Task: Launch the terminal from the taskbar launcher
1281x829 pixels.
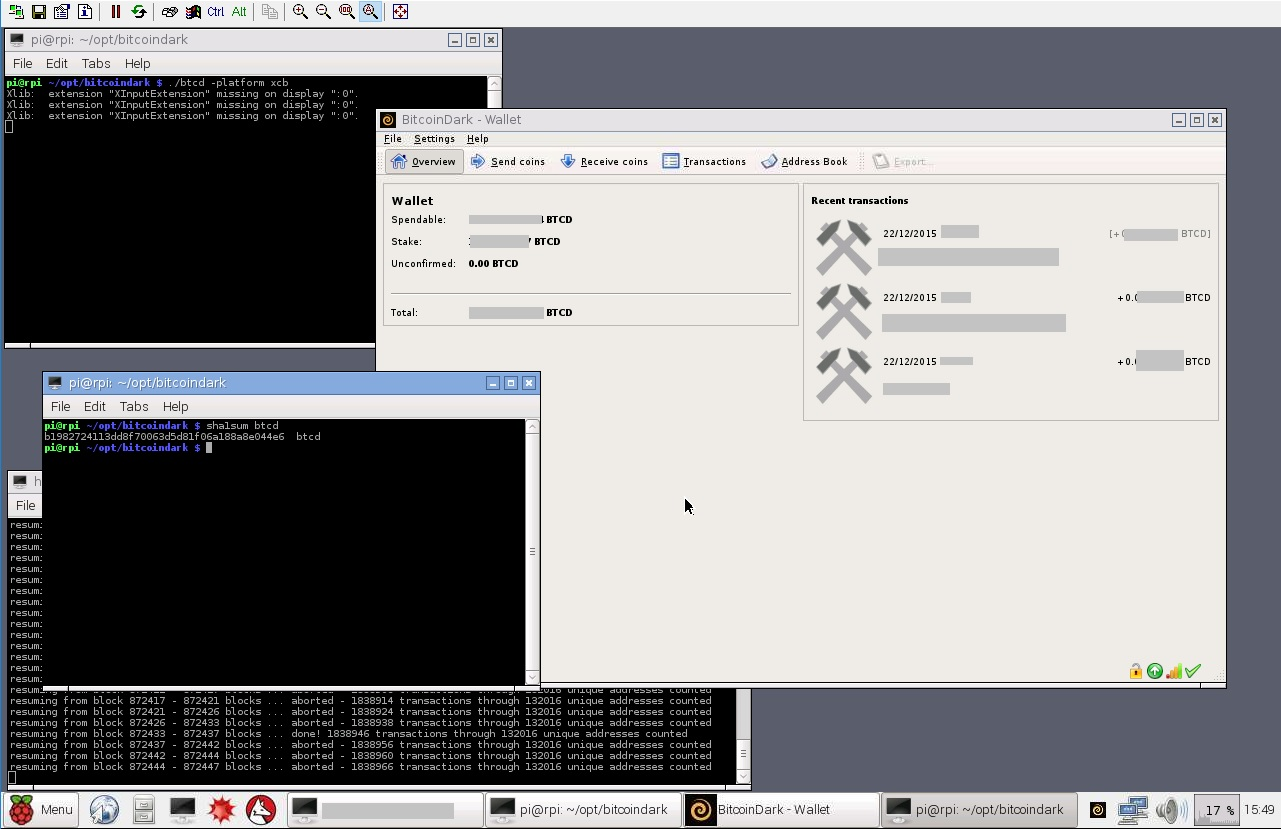Action: (x=182, y=810)
